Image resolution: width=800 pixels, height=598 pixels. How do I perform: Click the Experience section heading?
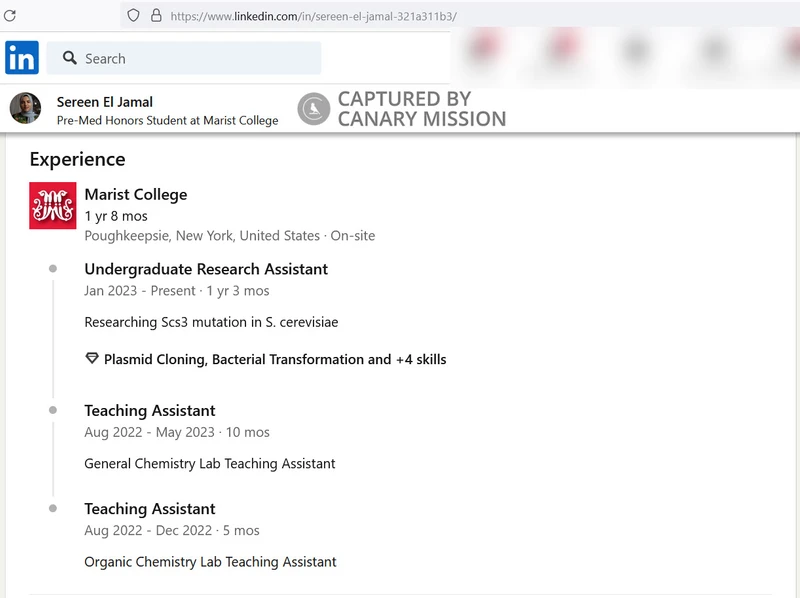[x=77, y=159]
